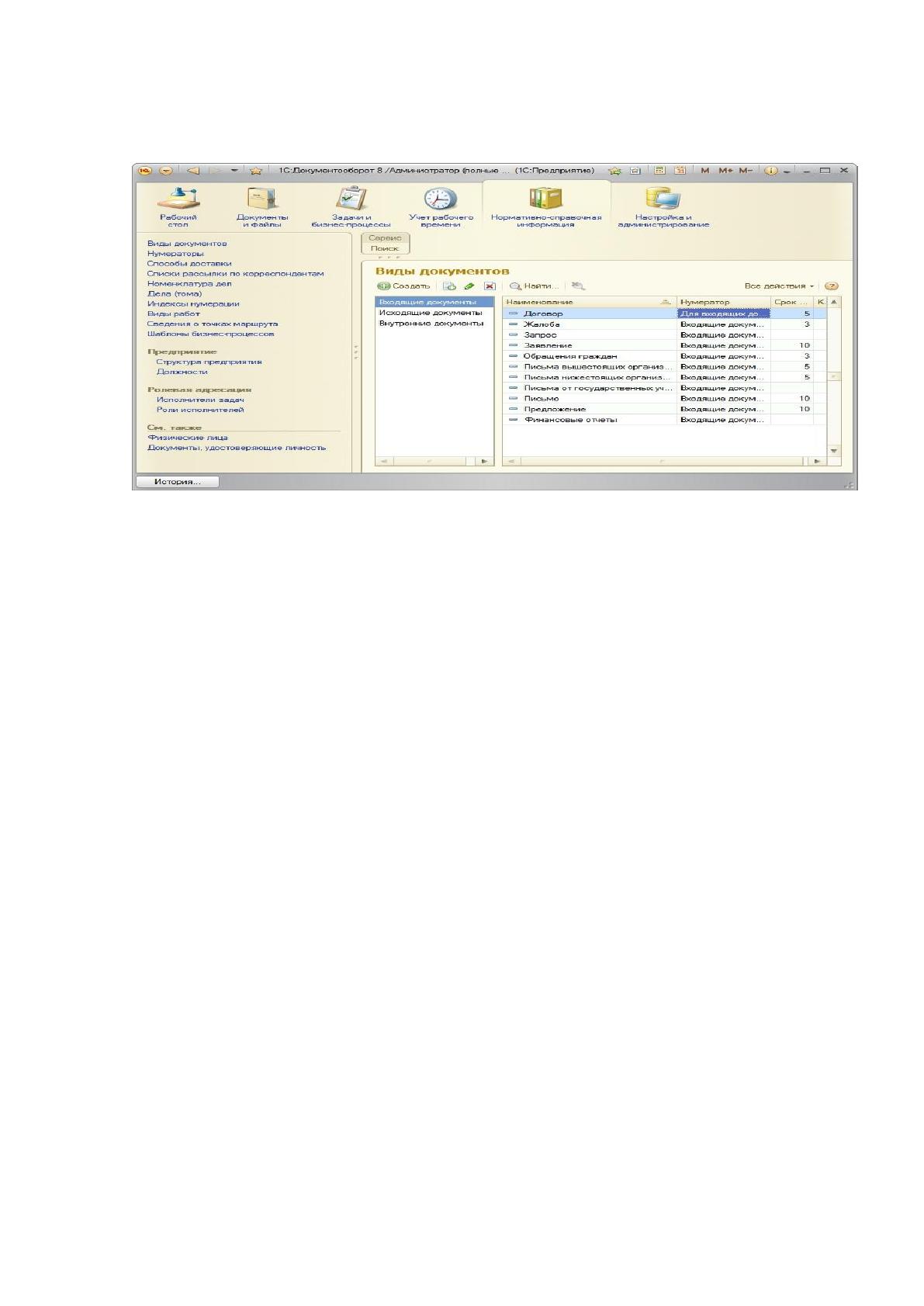Open the Документы и файлы section

click(x=261, y=206)
